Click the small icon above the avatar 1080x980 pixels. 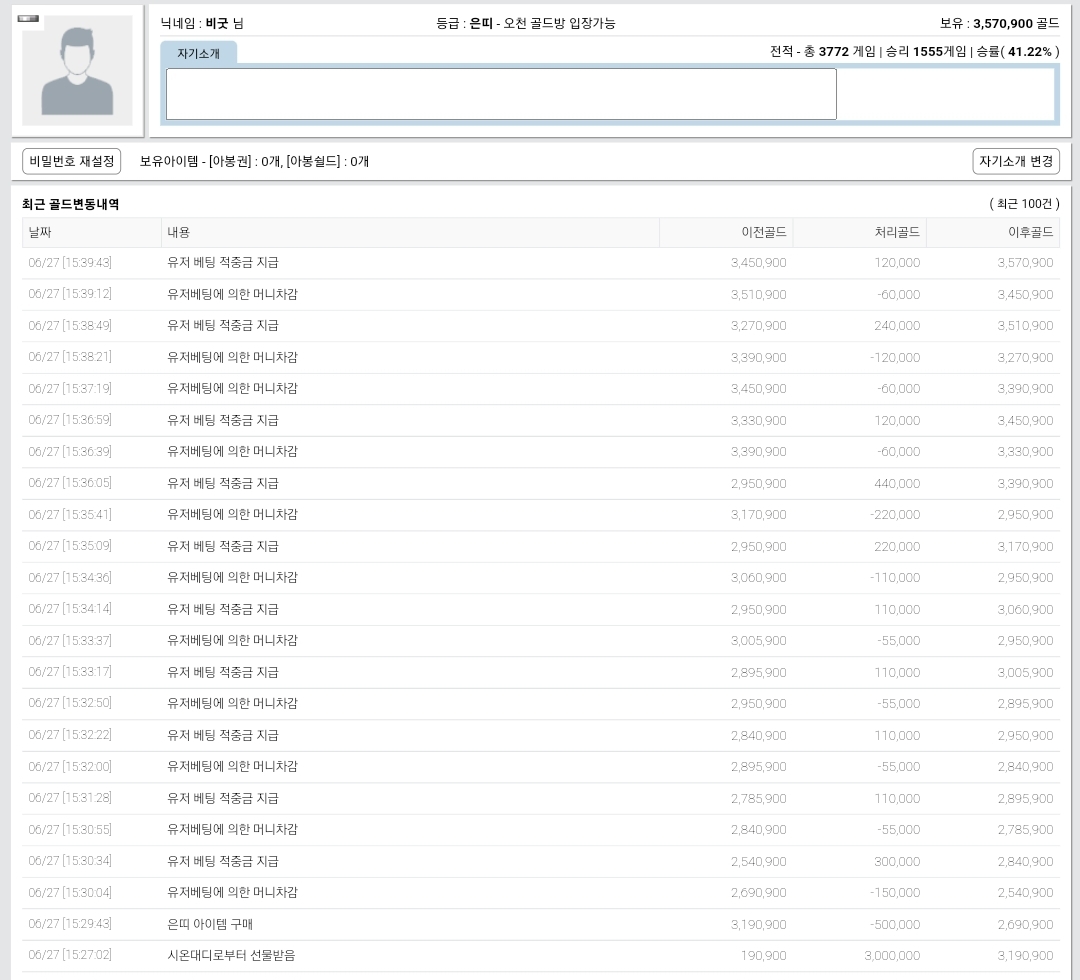coord(28,19)
